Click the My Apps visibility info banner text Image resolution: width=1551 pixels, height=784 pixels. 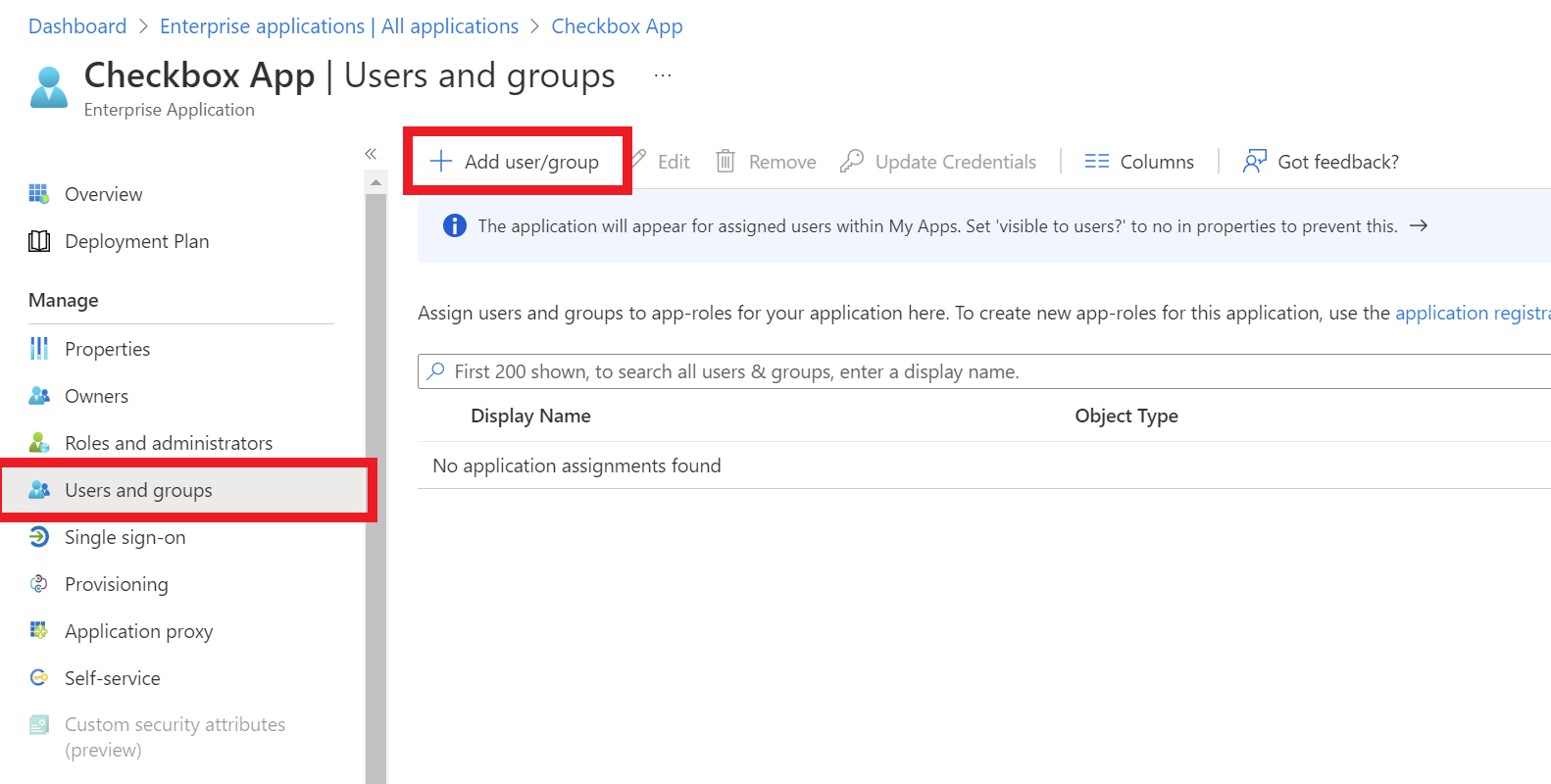point(938,226)
